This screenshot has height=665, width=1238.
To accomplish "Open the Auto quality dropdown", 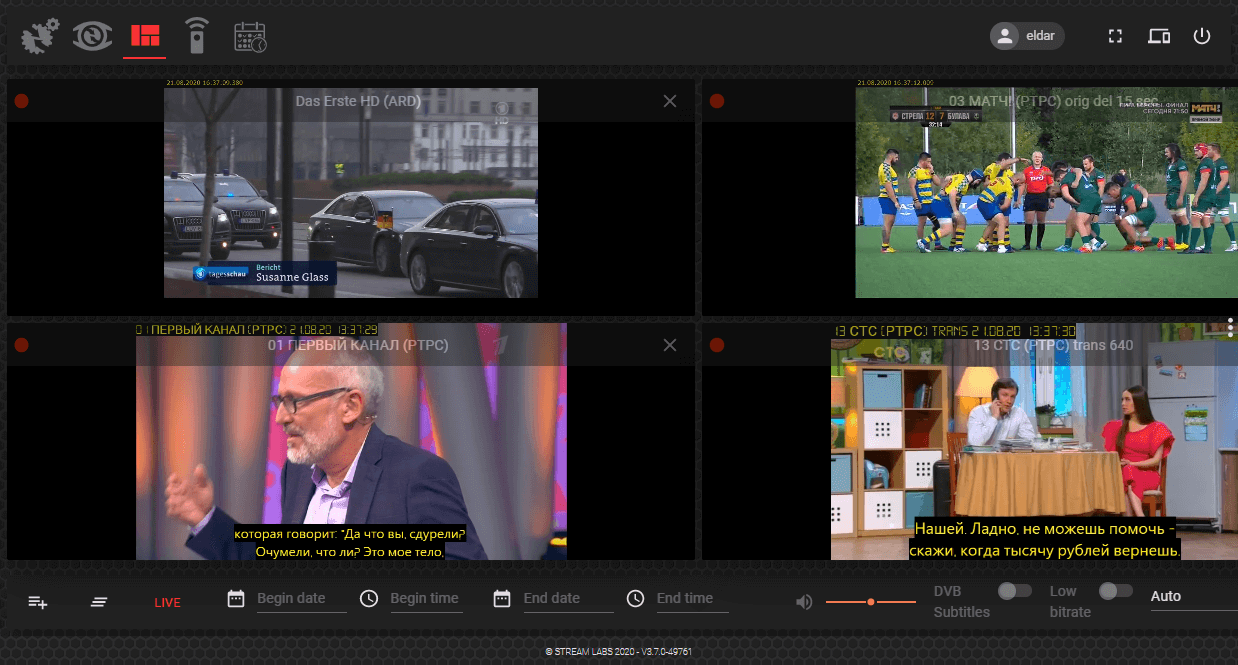I will coord(1194,597).
